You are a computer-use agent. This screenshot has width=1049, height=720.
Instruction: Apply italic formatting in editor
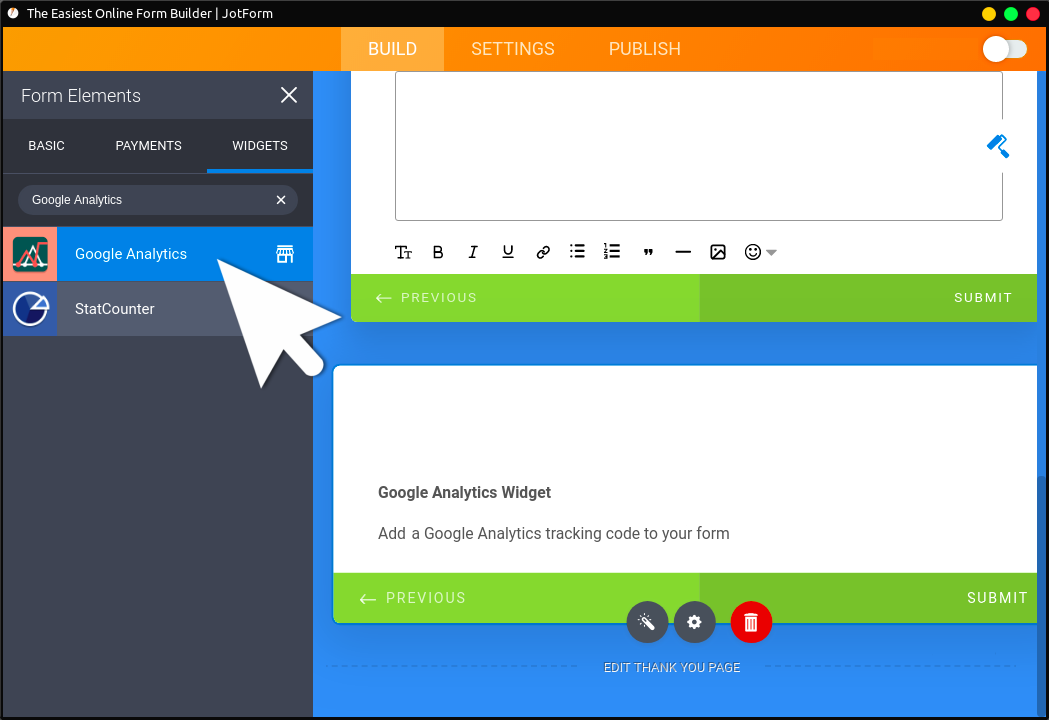473,252
